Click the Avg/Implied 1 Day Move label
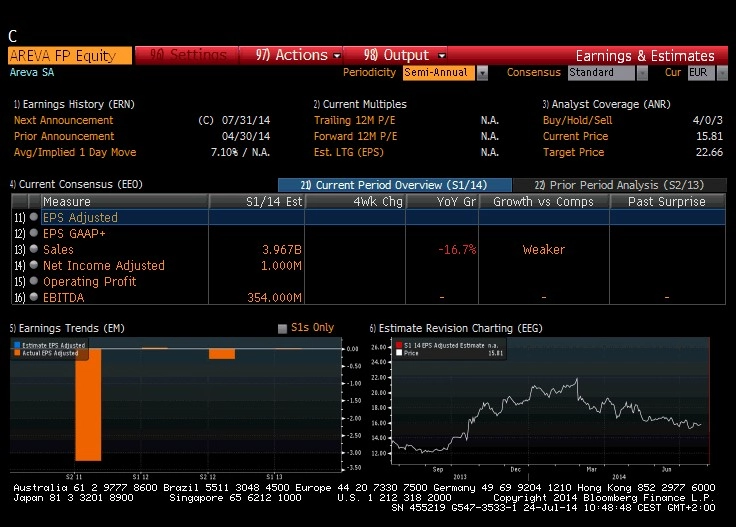736x527 pixels. tap(75, 152)
